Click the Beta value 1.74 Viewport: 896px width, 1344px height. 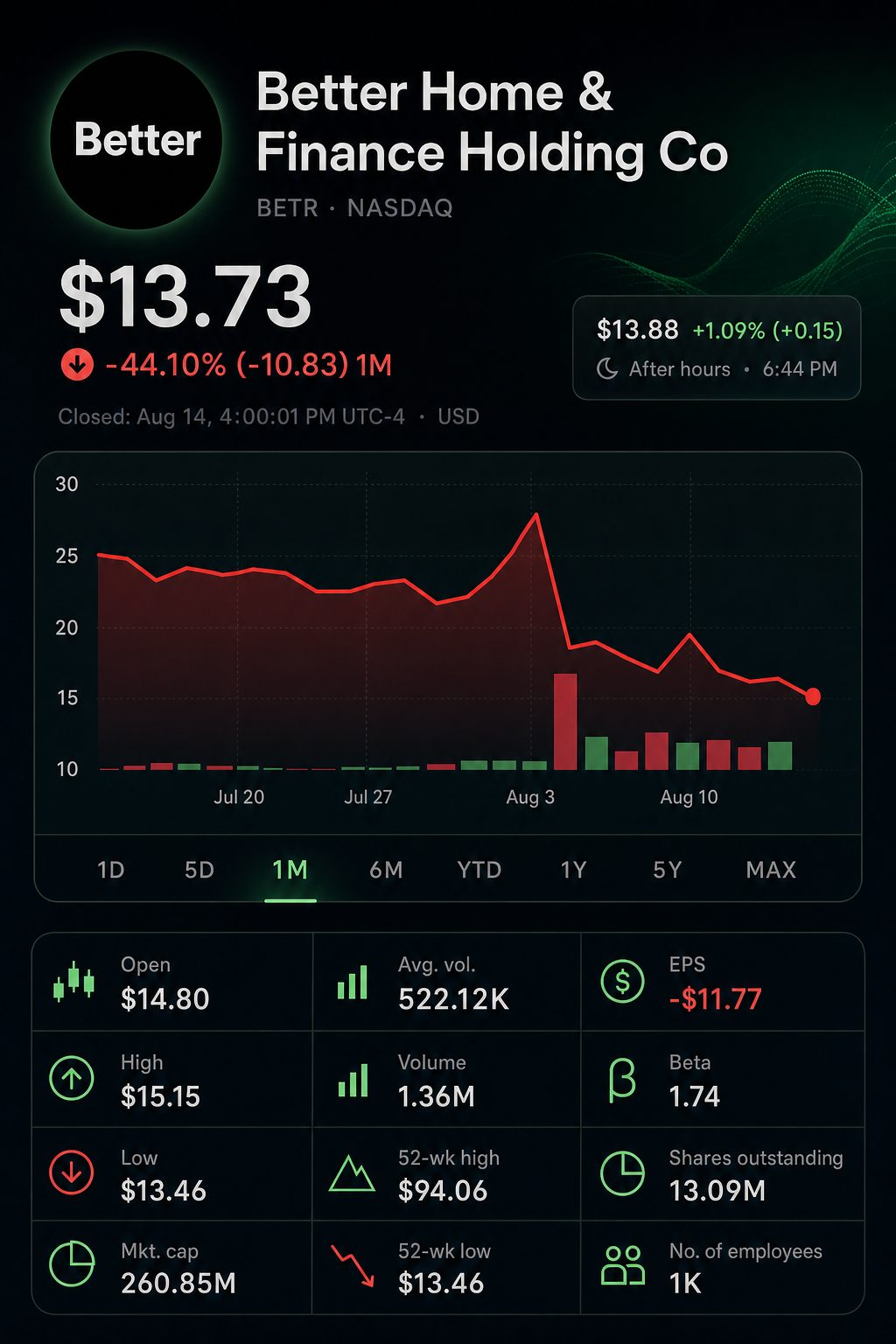[694, 1096]
